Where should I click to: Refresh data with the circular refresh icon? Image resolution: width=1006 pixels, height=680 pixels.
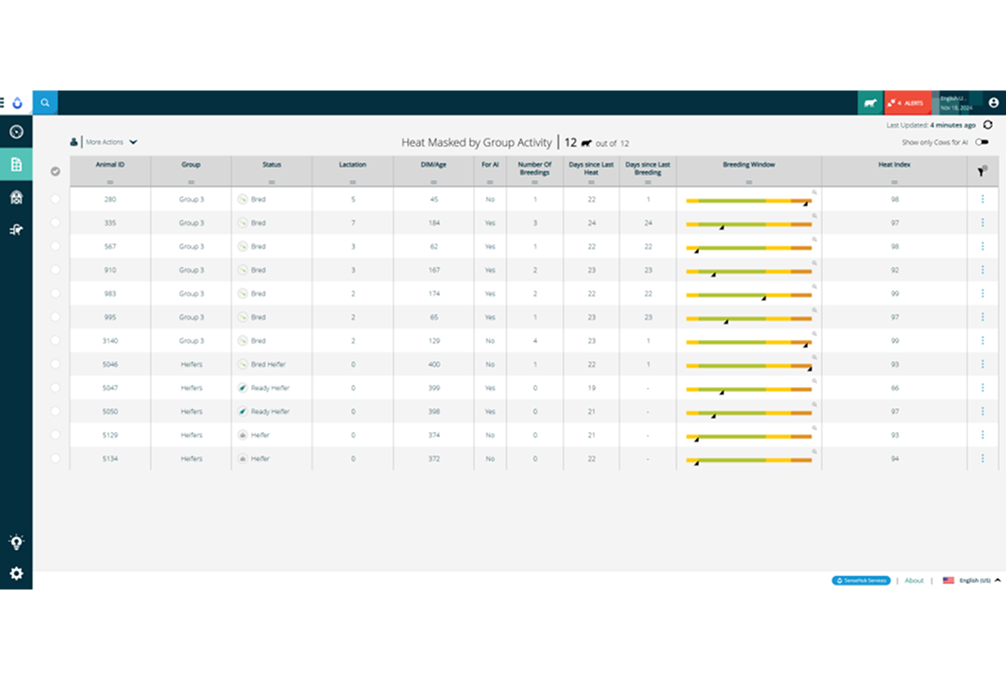pos(988,125)
